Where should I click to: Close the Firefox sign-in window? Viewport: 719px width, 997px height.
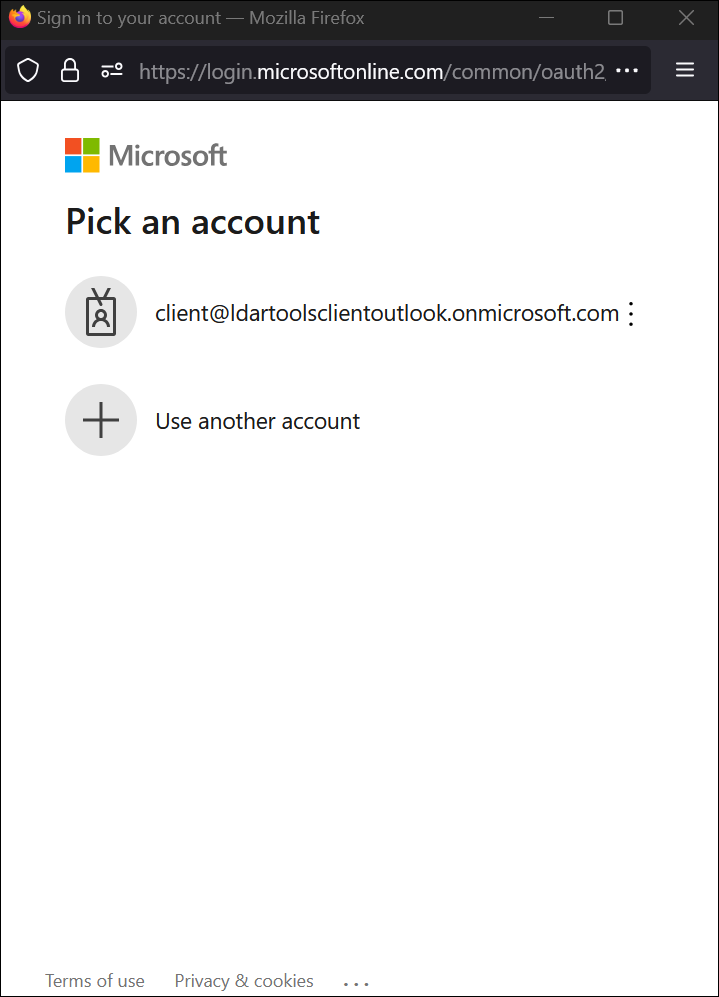[x=686, y=18]
